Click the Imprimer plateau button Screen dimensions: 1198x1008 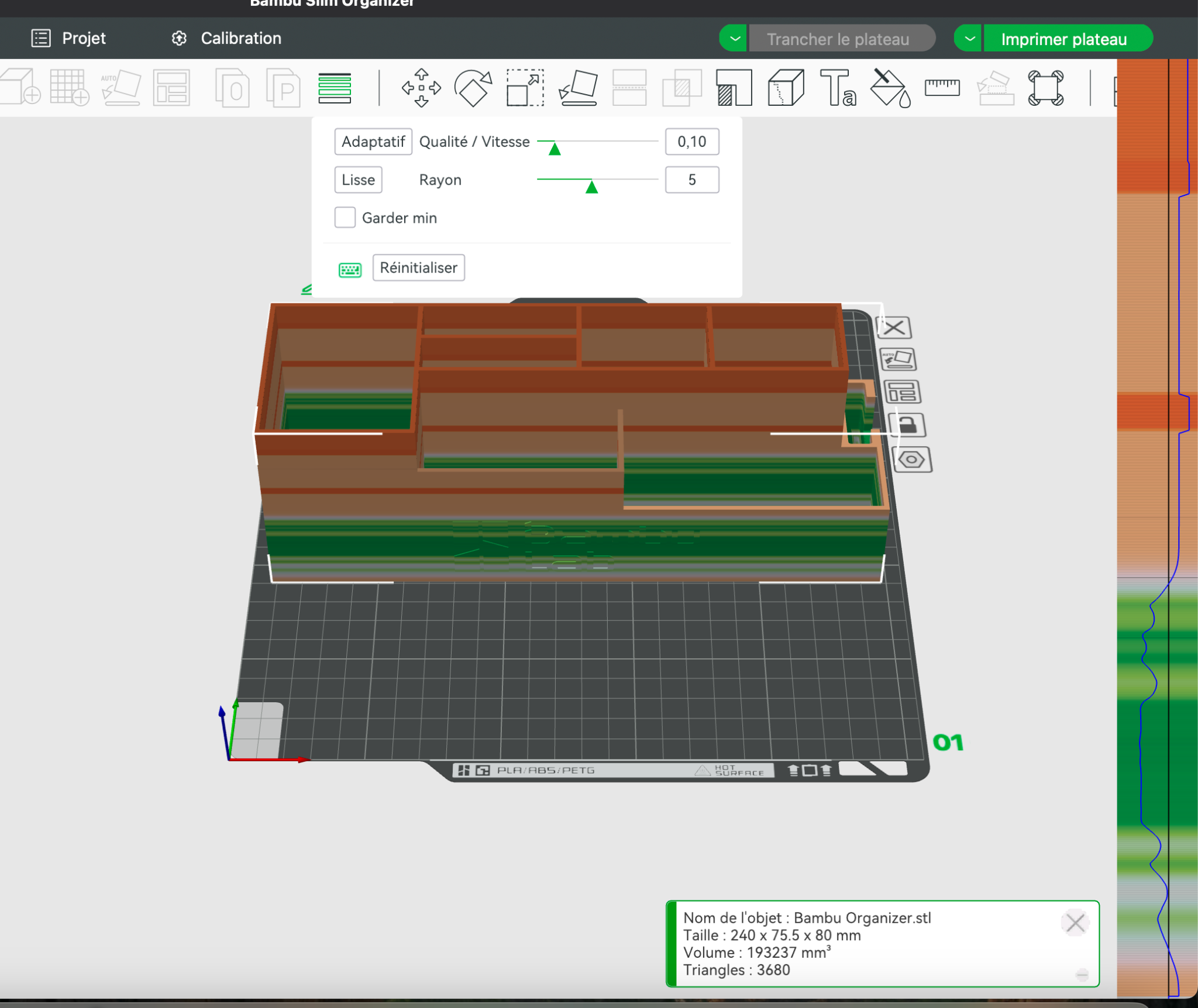(x=1068, y=39)
